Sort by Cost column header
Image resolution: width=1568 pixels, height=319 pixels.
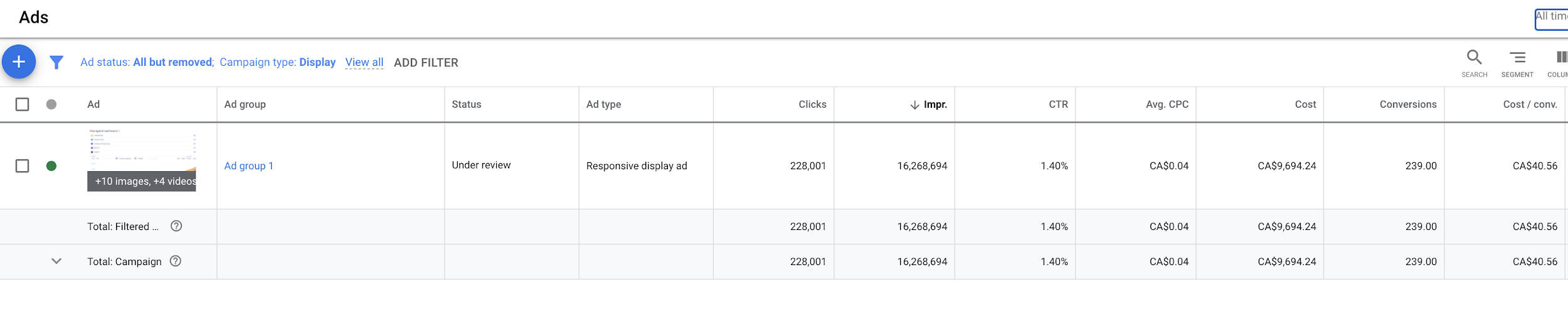(1305, 105)
